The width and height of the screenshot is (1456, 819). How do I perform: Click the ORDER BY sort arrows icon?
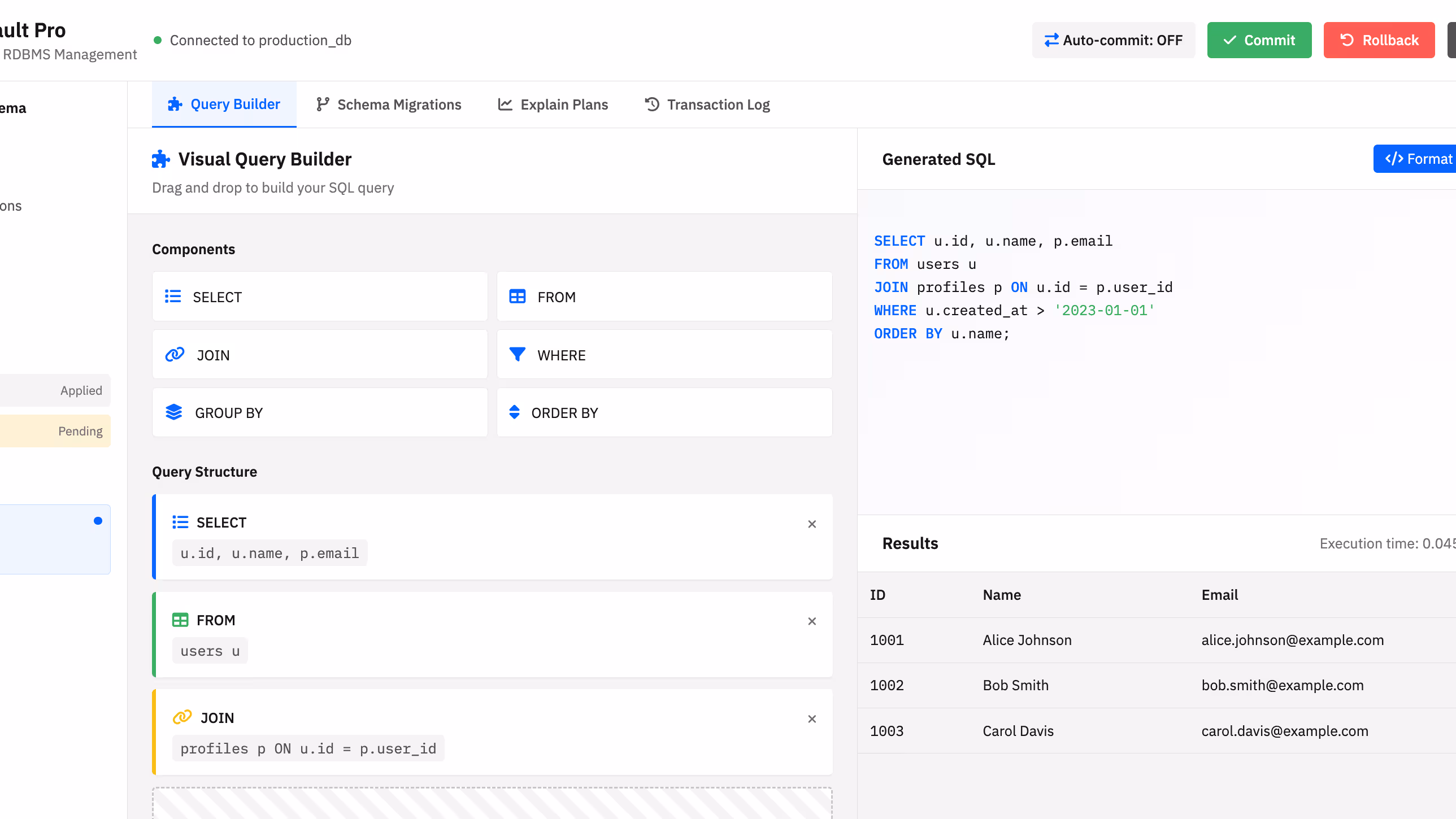pyautogui.click(x=514, y=413)
